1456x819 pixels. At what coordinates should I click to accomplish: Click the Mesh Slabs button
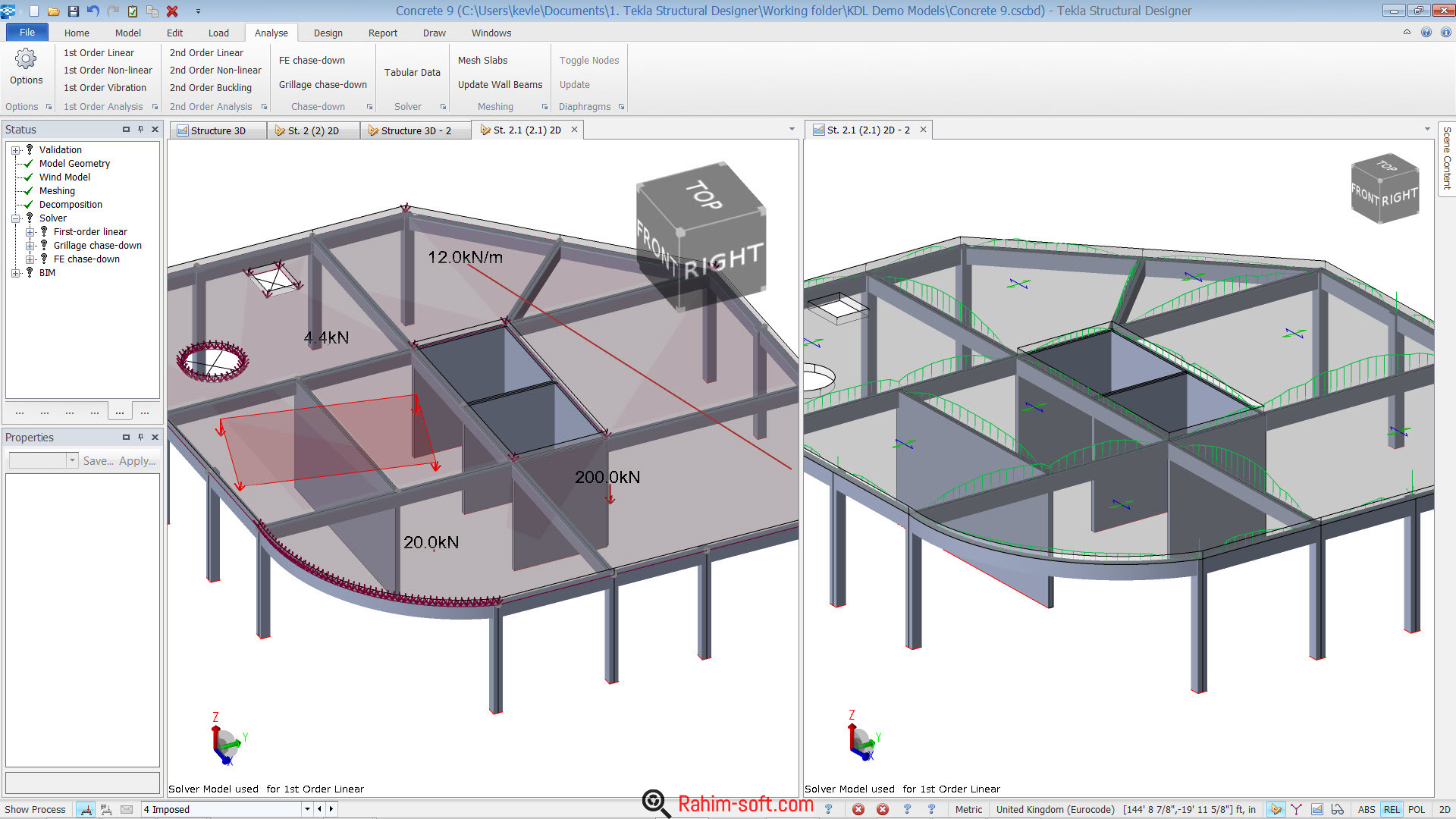[482, 60]
